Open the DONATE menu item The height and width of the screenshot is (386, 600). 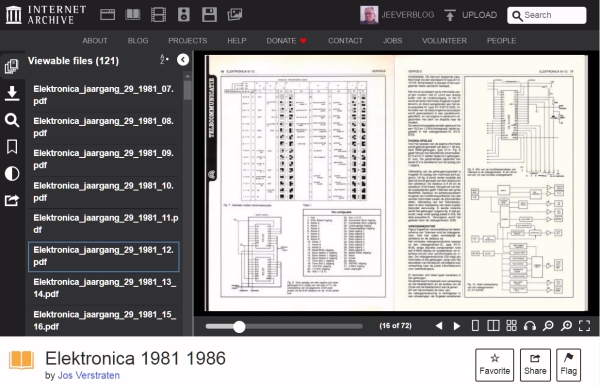coord(286,41)
